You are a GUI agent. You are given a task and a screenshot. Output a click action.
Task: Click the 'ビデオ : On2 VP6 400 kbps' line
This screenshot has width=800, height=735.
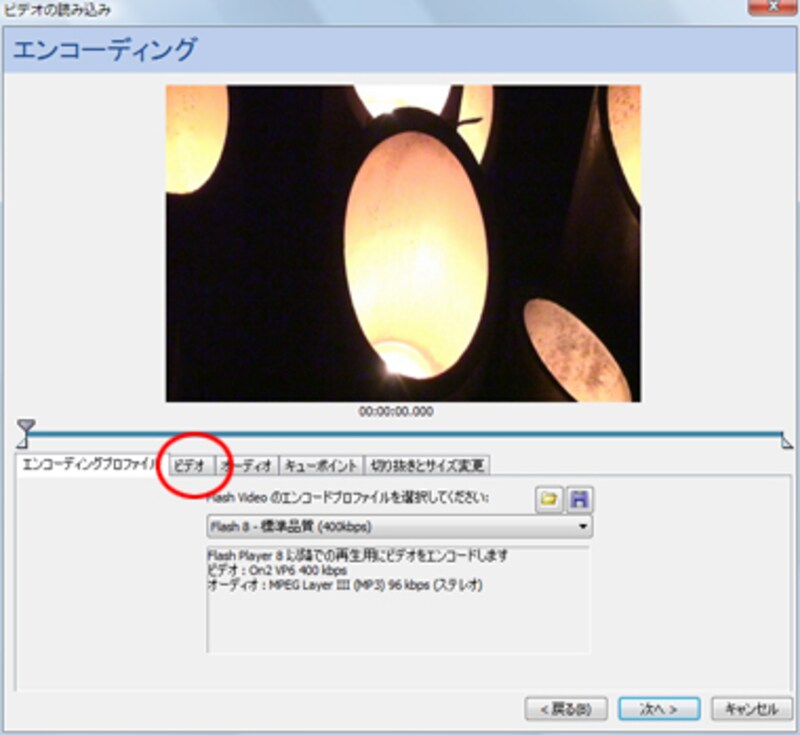(277, 570)
